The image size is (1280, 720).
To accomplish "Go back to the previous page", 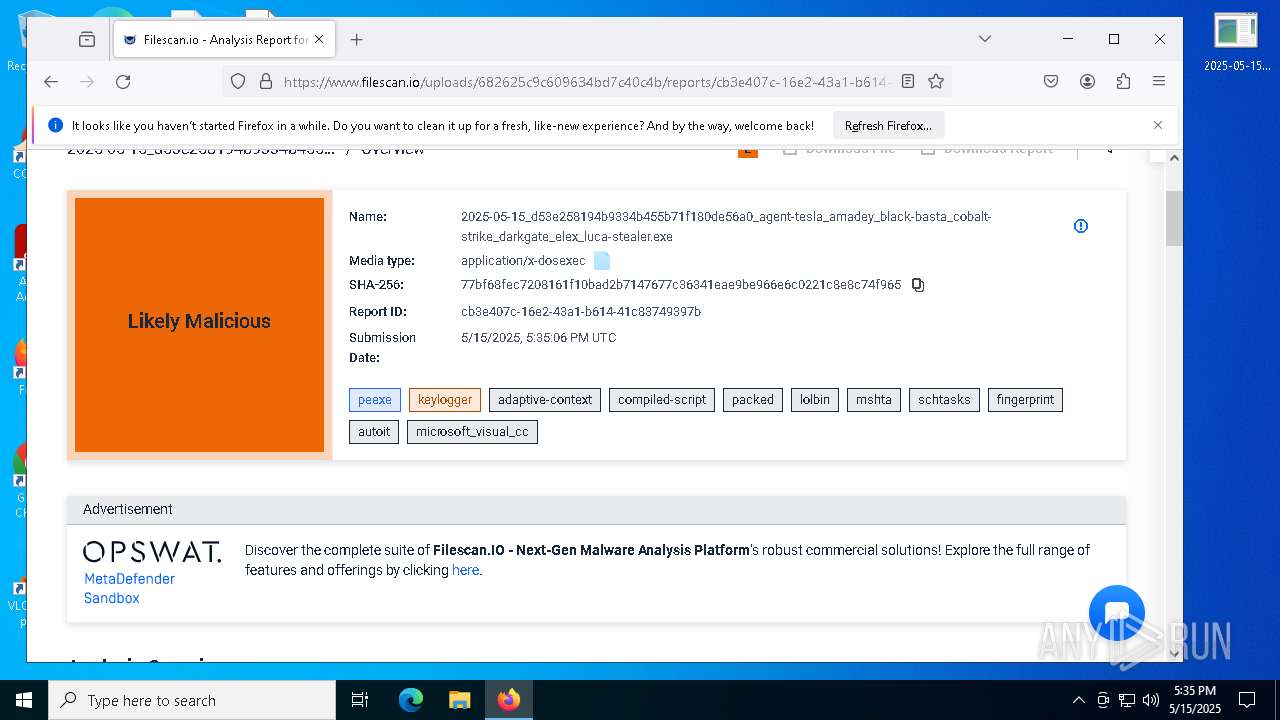I will (51, 82).
